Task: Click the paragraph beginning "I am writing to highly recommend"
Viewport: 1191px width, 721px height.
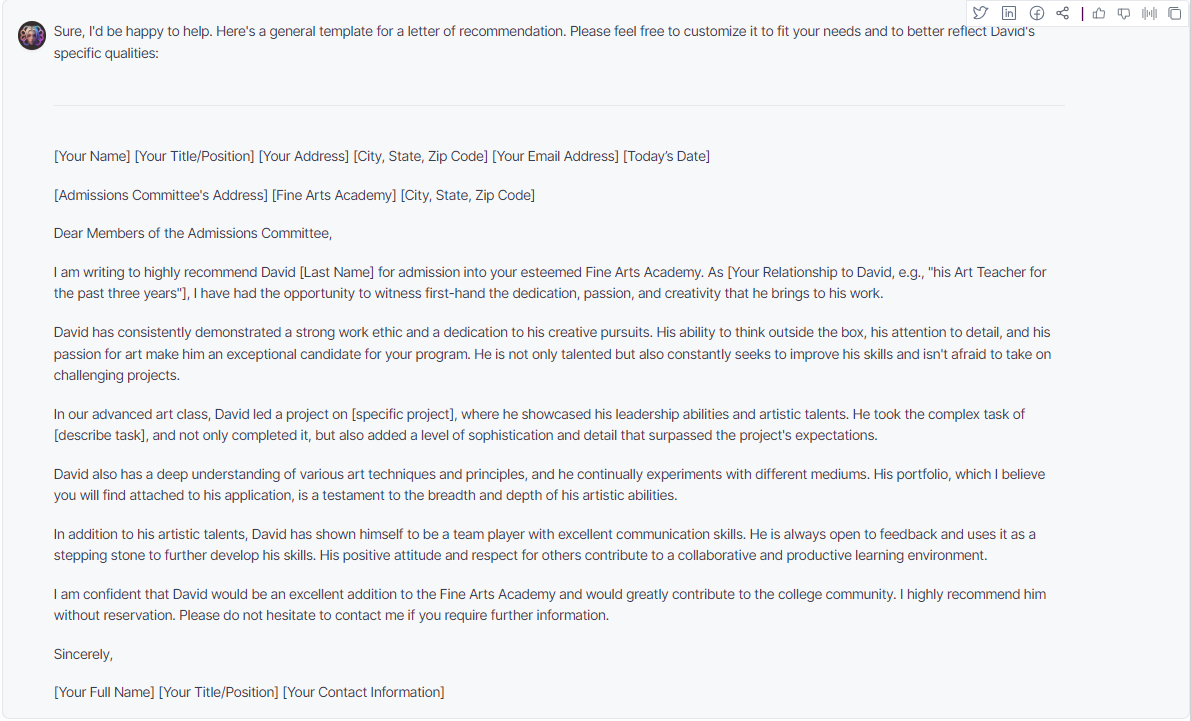Action: coord(550,283)
